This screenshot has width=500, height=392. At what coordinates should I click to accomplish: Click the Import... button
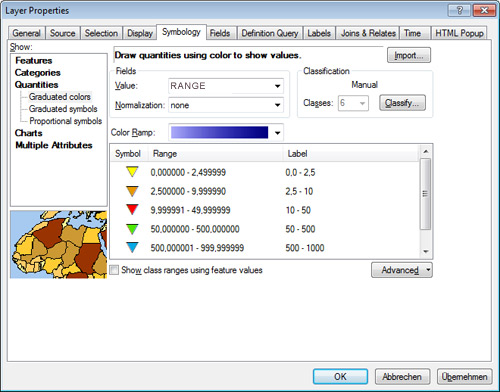point(409,55)
